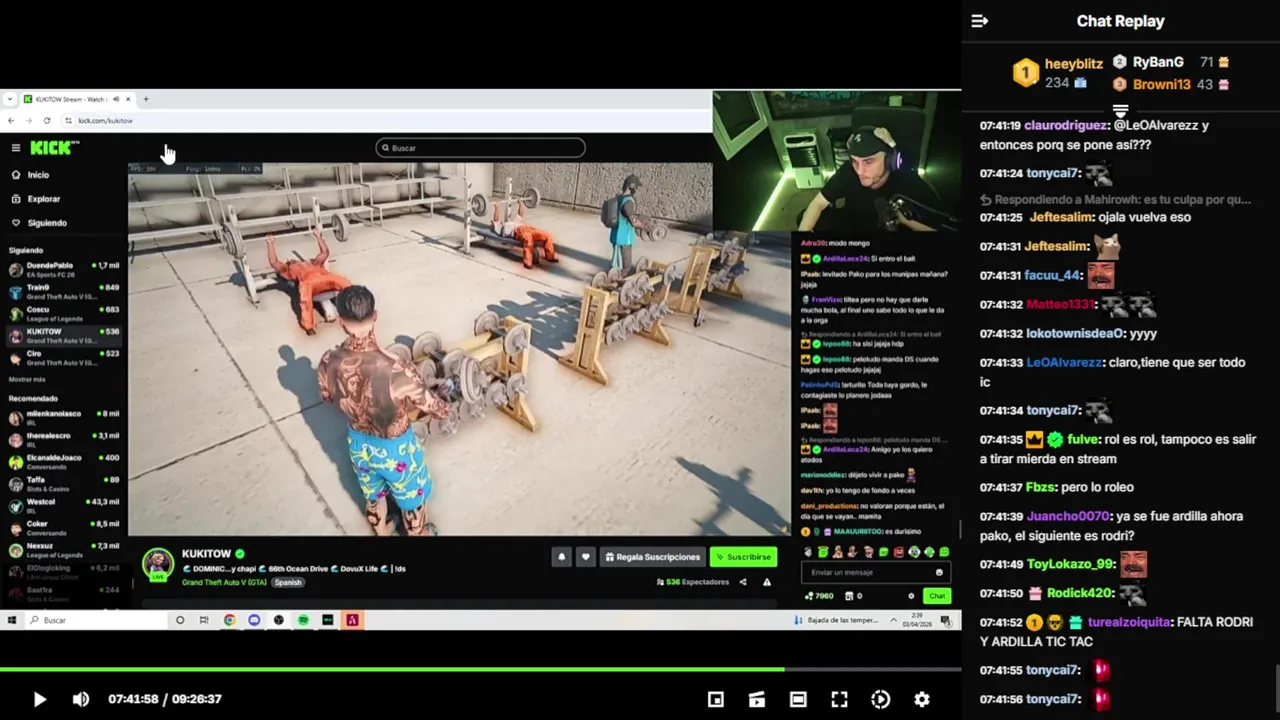Open the Explorar sidebar item
Viewport: 1280px width, 720px height.
[x=35, y=199]
